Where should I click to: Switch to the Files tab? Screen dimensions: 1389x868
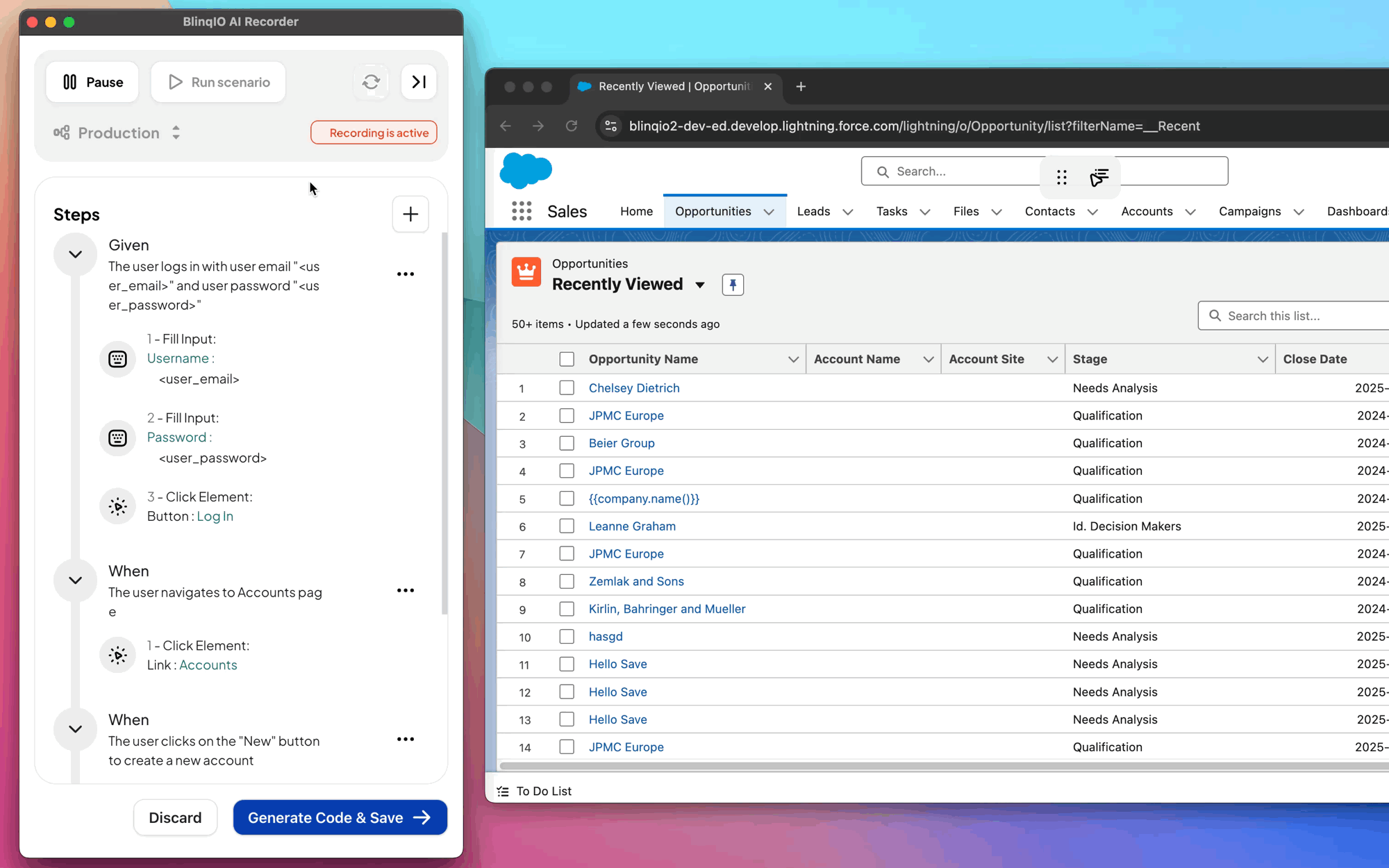(966, 211)
